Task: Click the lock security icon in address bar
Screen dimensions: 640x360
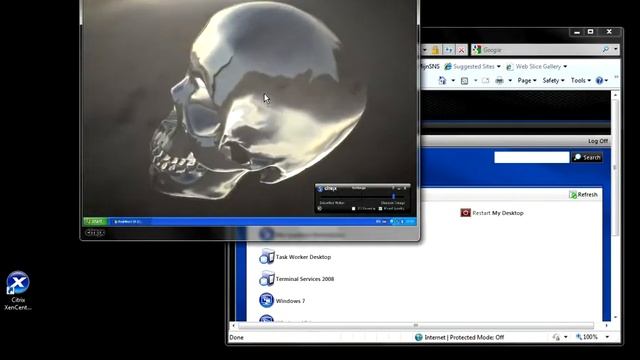Action: (436, 50)
